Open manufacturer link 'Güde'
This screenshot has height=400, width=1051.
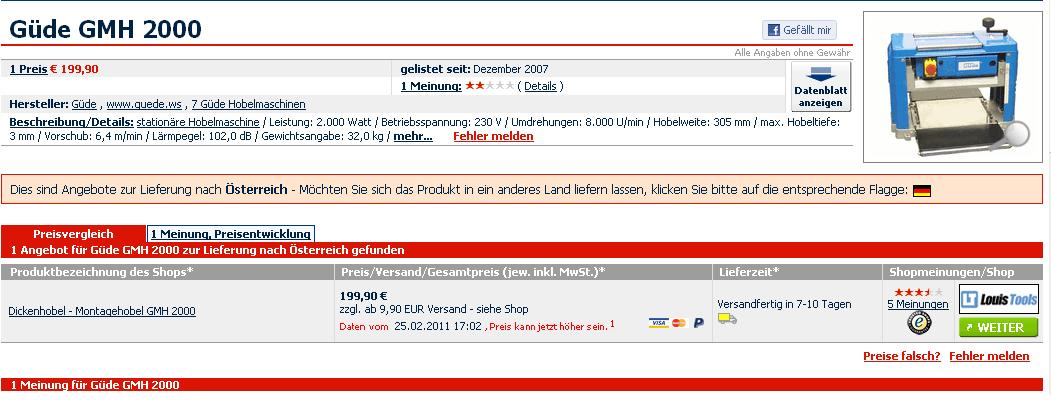(84, 104)
